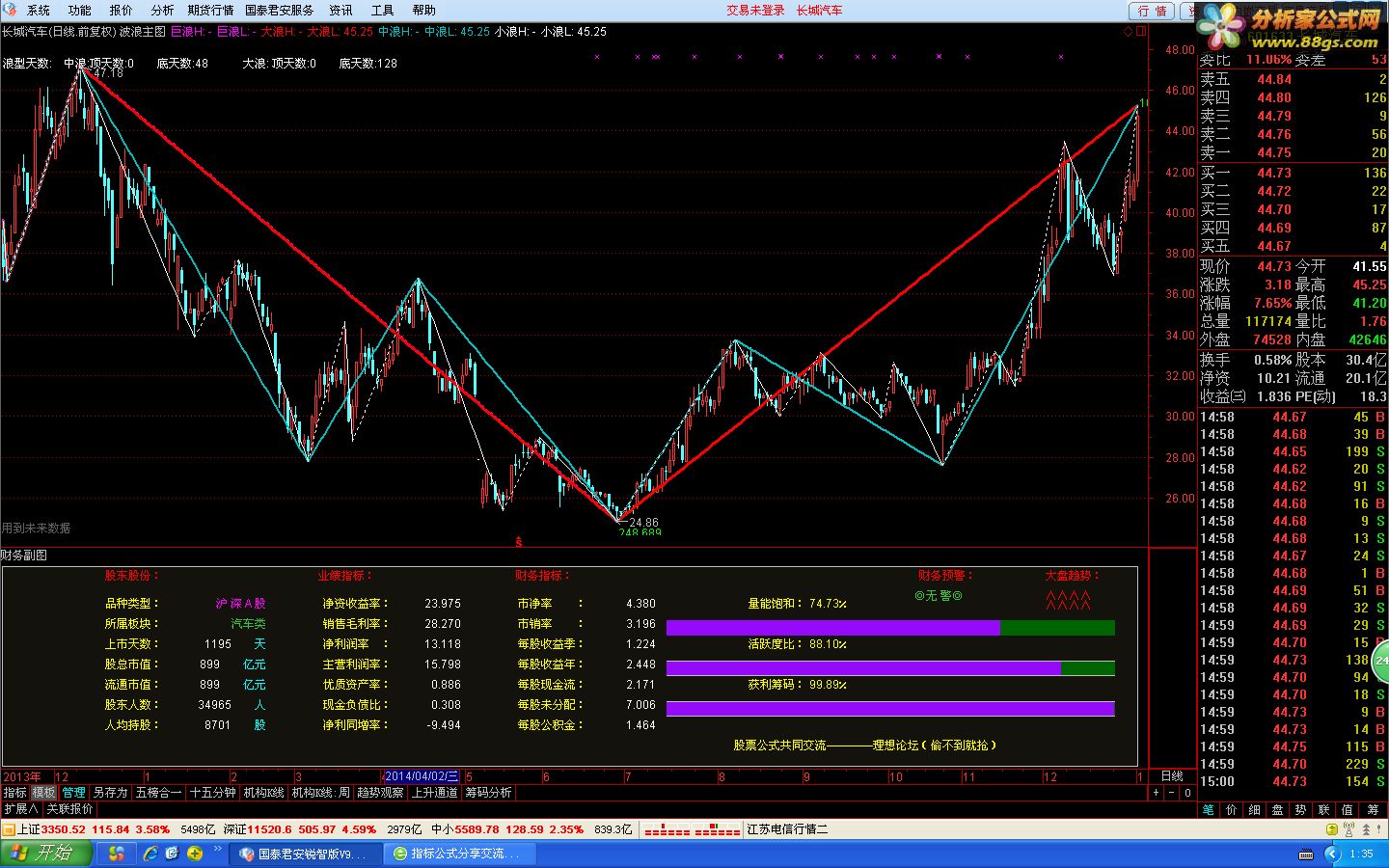Select the 盘 tab in quote panel
Image resolution: width=1389 pixels, height=868 pixels.
(1277, 810)
